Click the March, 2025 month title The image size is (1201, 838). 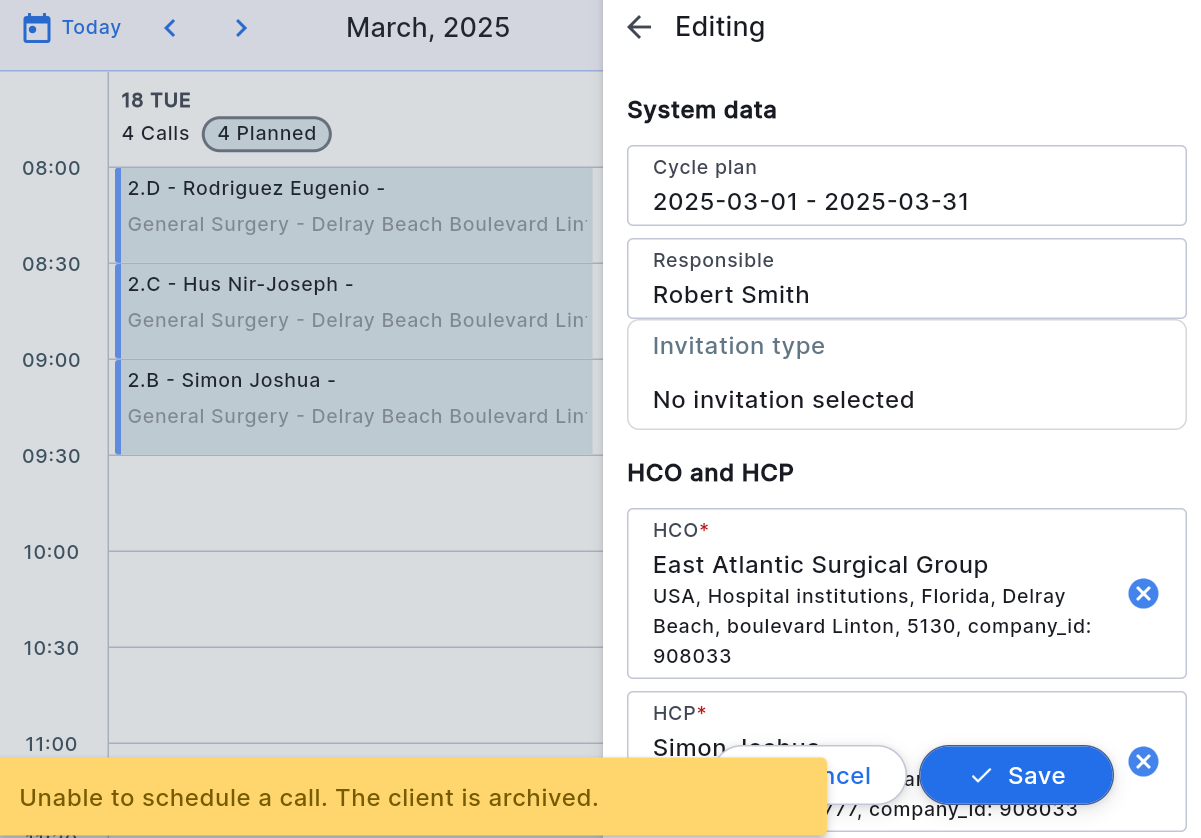pos(428,28)
